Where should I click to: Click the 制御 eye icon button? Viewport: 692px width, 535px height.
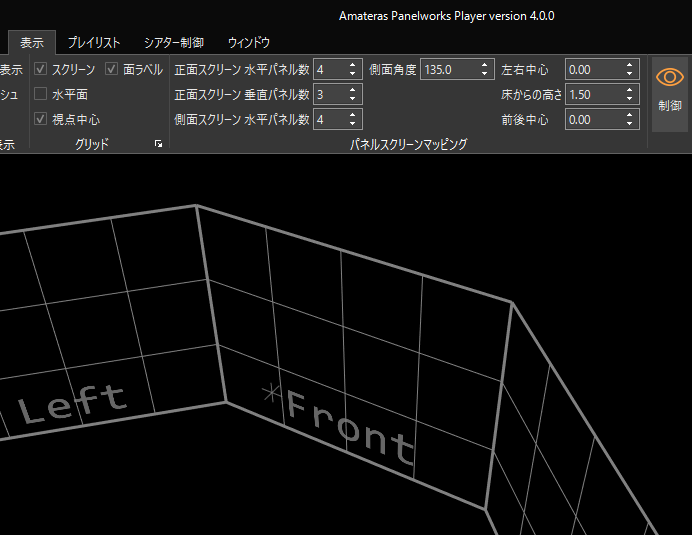point(669,90)
